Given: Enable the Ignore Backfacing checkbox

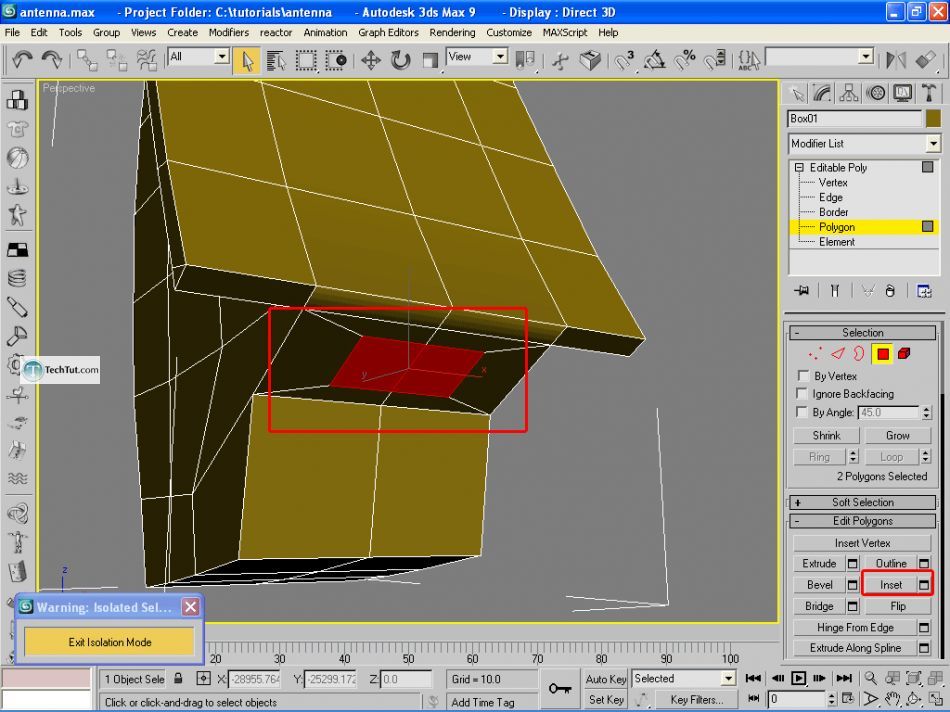Looking at the screenshot, I should tap(802, 394).
